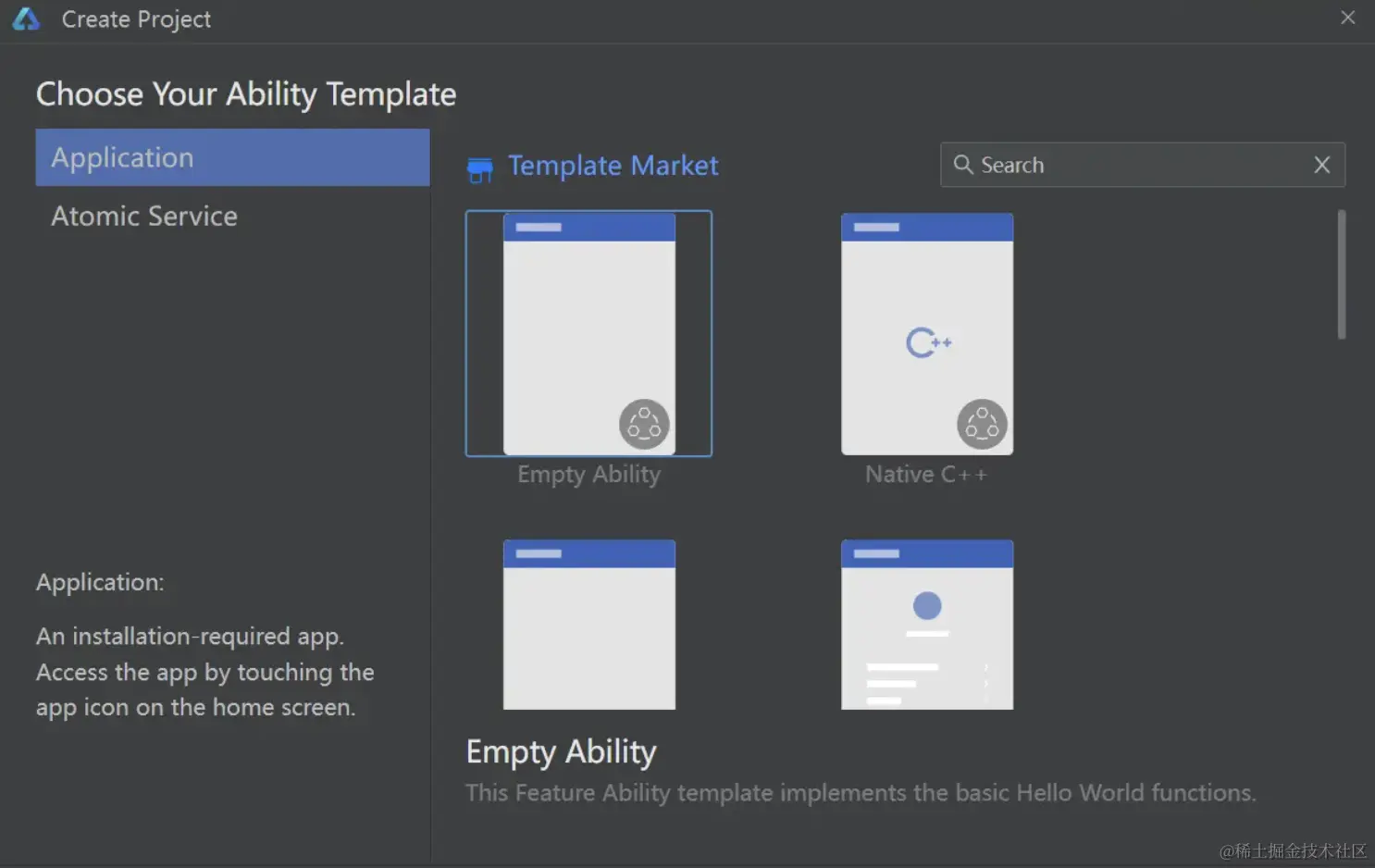The image size is (1375, 868).
Task: Click the template list vertical scrollbar
Action: click(1341, 274)
